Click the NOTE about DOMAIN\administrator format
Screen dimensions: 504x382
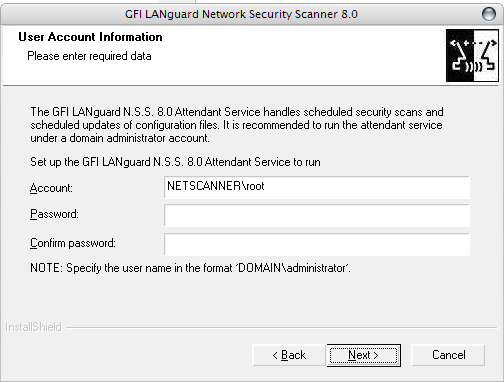coord(190,268)
